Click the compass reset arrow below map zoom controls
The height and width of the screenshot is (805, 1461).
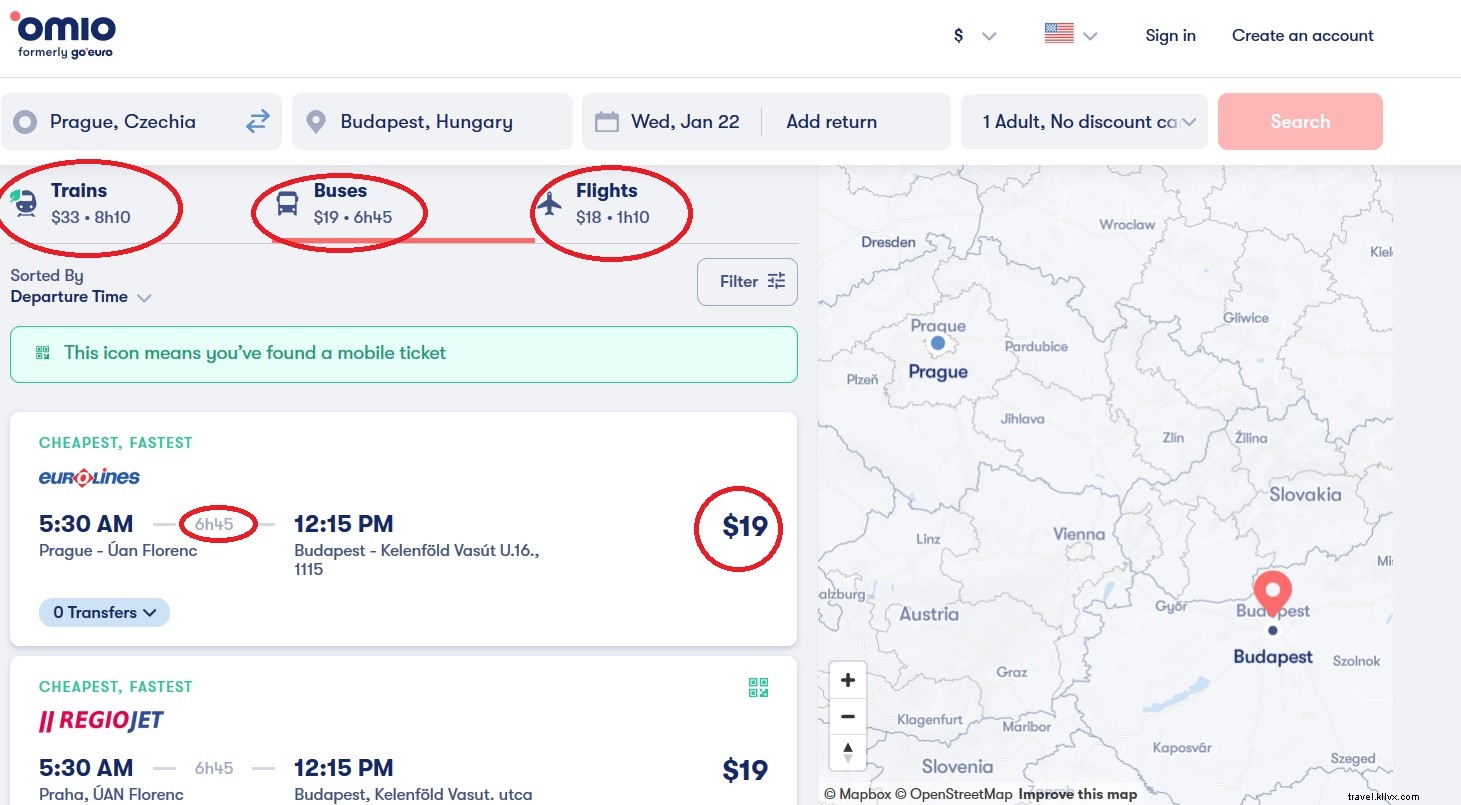click(847, 752)
